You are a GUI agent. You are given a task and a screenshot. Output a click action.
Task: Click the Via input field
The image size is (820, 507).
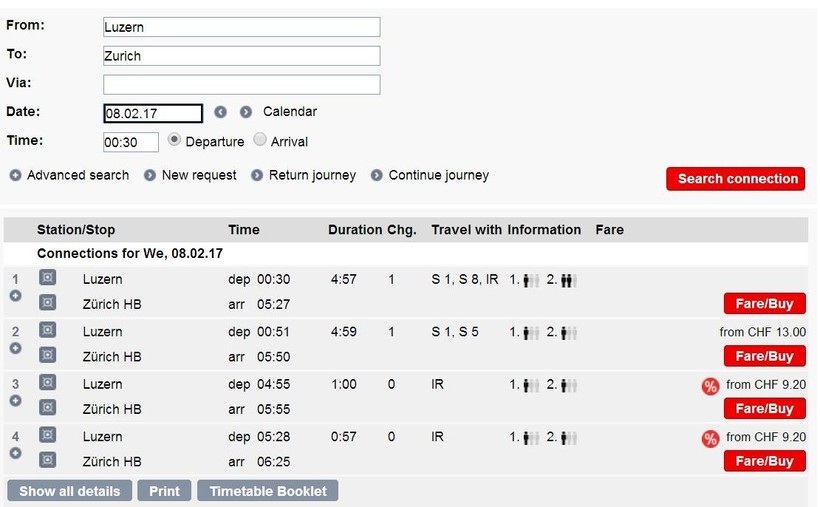(x=241, y=84)
